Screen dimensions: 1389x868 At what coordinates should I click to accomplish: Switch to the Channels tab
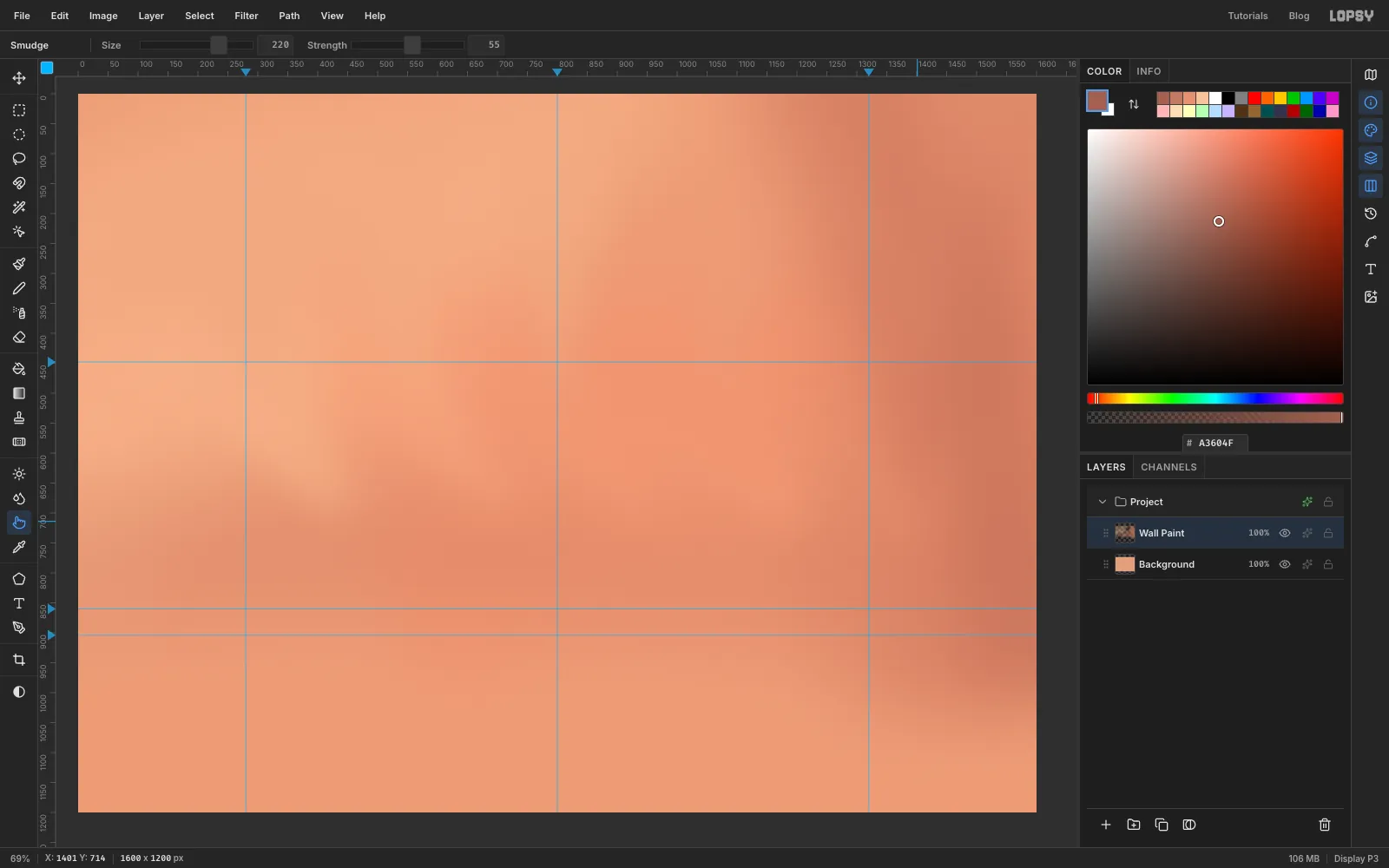(x=1168, y=467)
